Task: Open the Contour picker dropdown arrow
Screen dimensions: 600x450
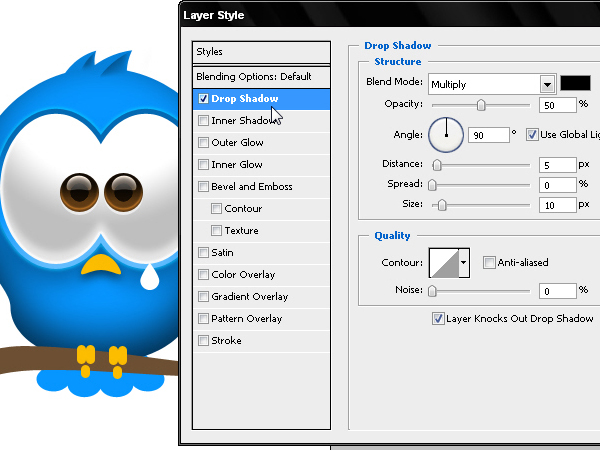Action: tap(464, 263)
